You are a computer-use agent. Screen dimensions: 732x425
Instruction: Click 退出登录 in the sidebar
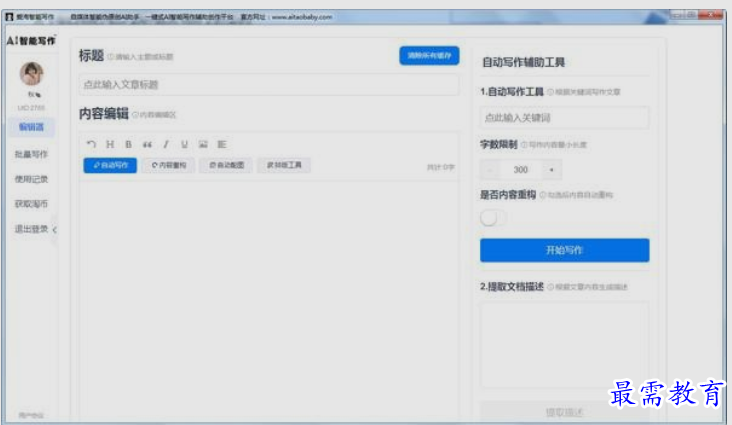(31, 229)
